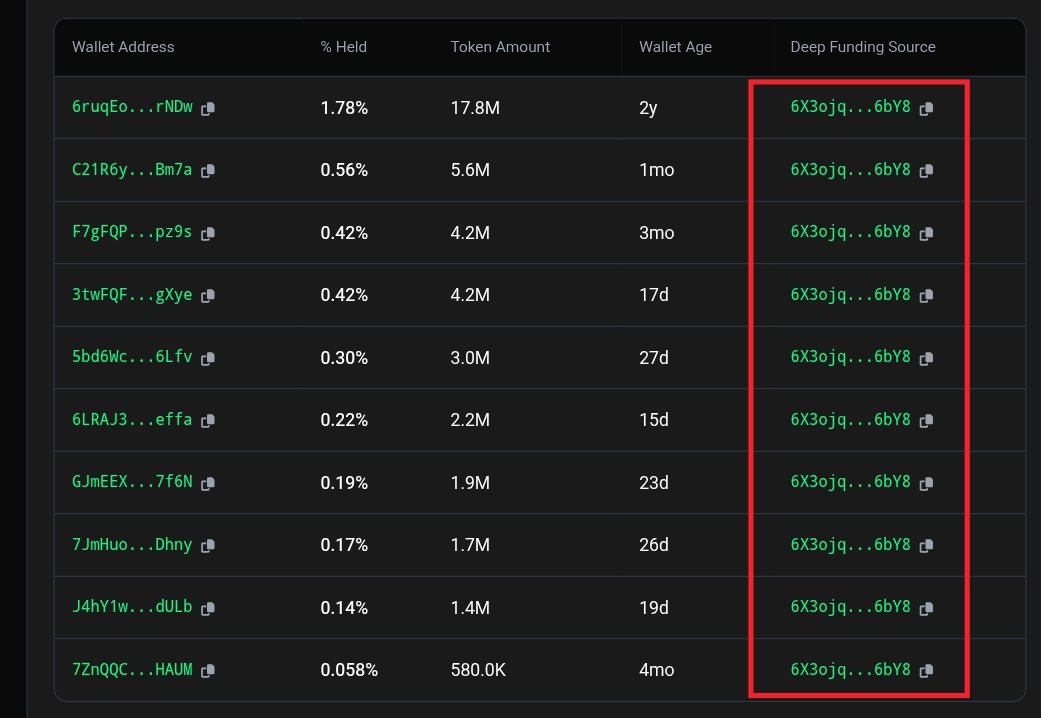Open wallet link J4hY1w...dULb
1041x718 pixels.
132,606
